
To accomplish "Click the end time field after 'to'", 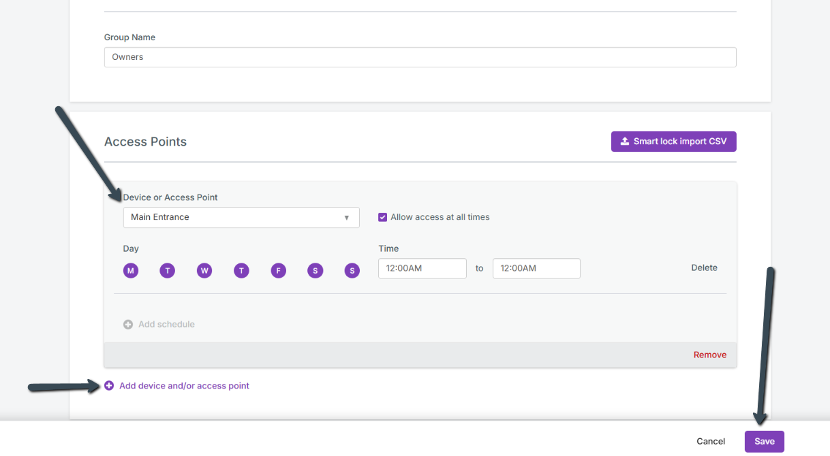I will pyautogui.click(x=536, y=268).
